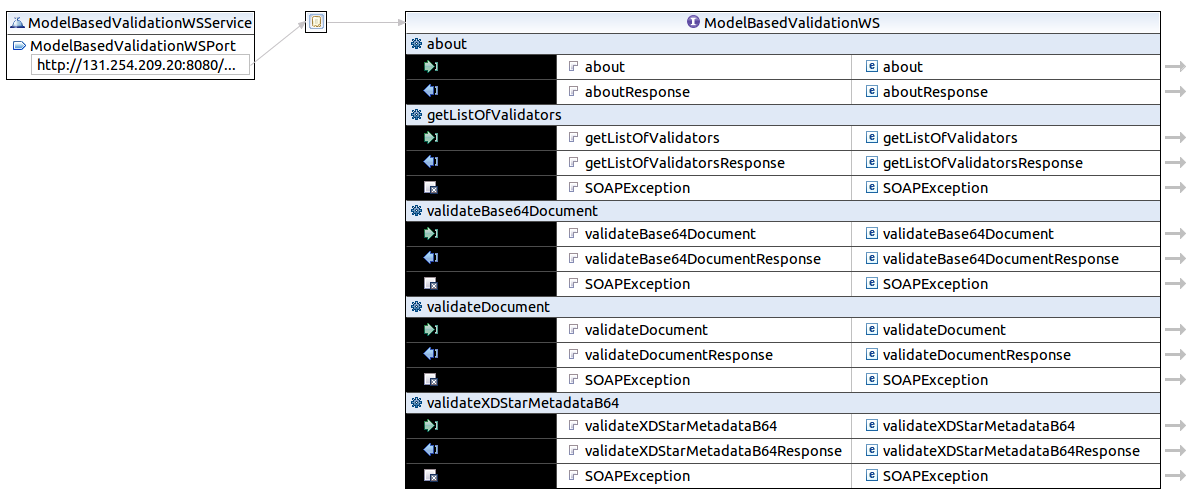Select the getListOfValidators operation header
Viewport: 1198px width, 494px height.
pyautogui.click(x=494, y=115)
